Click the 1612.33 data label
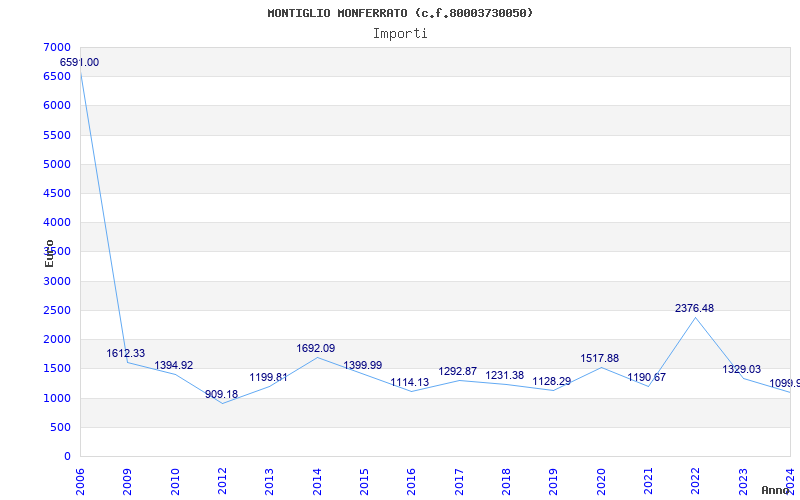The height and width of the screenshot is (500, 800). 126,354
